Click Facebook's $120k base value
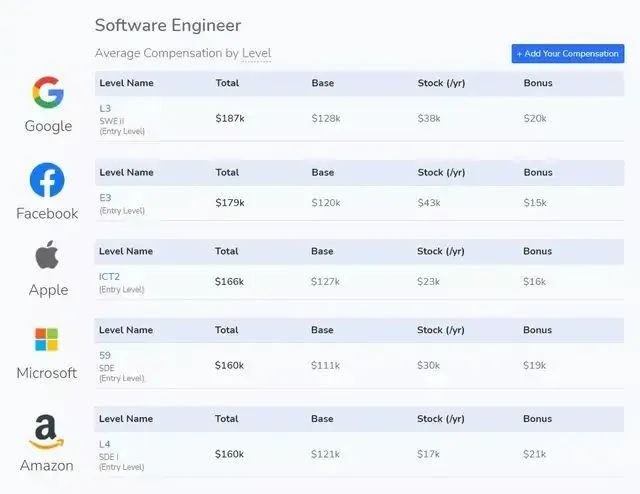The width and height of the screenshot is (640, 494). click(326, 203)
